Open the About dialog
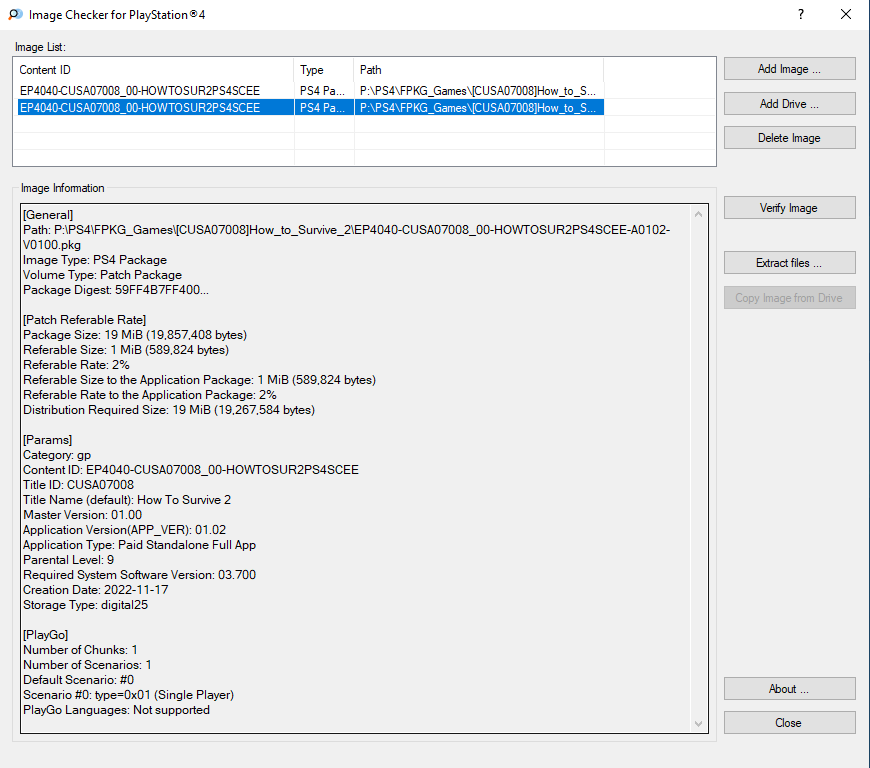Screen dimensions: 870x768 789,689
